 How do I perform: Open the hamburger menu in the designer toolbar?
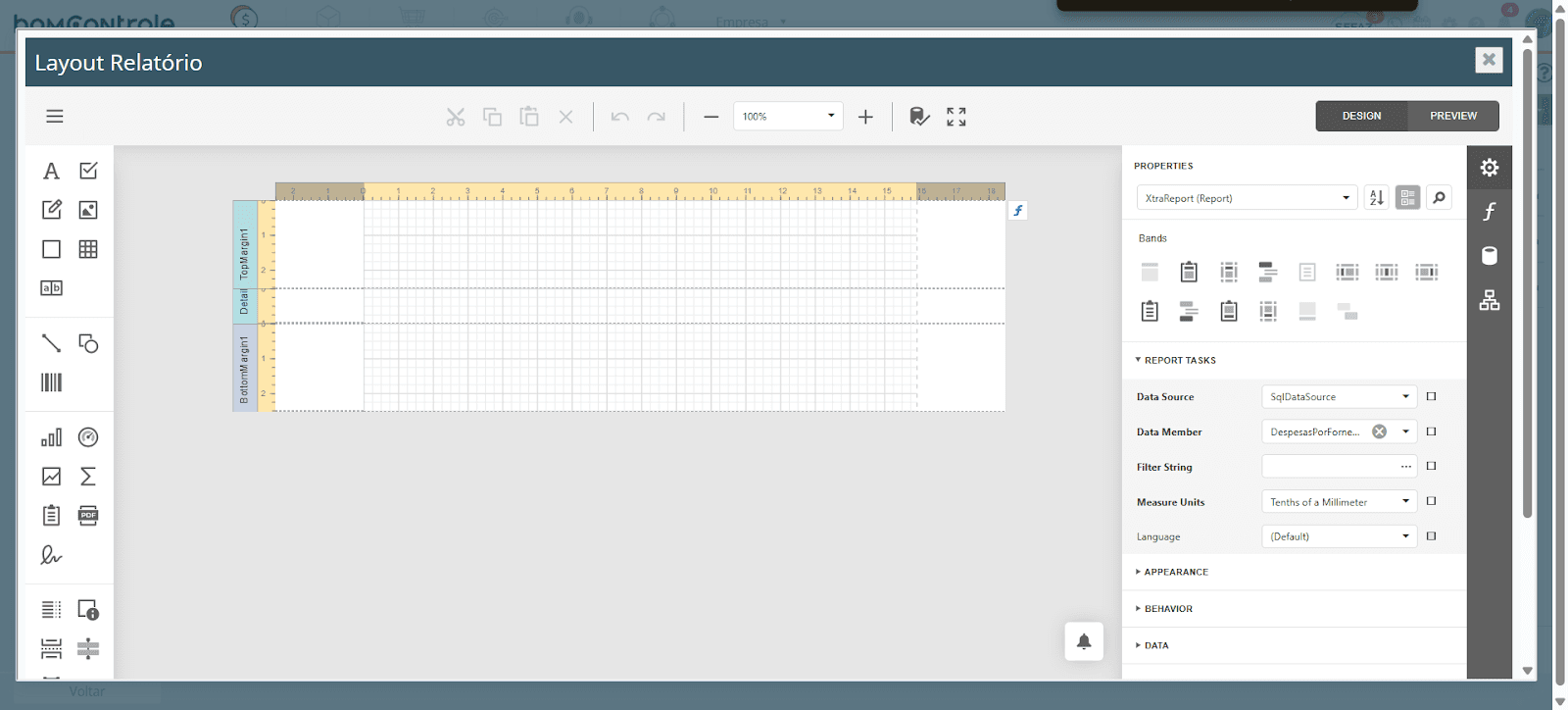[x=55, y=116]
